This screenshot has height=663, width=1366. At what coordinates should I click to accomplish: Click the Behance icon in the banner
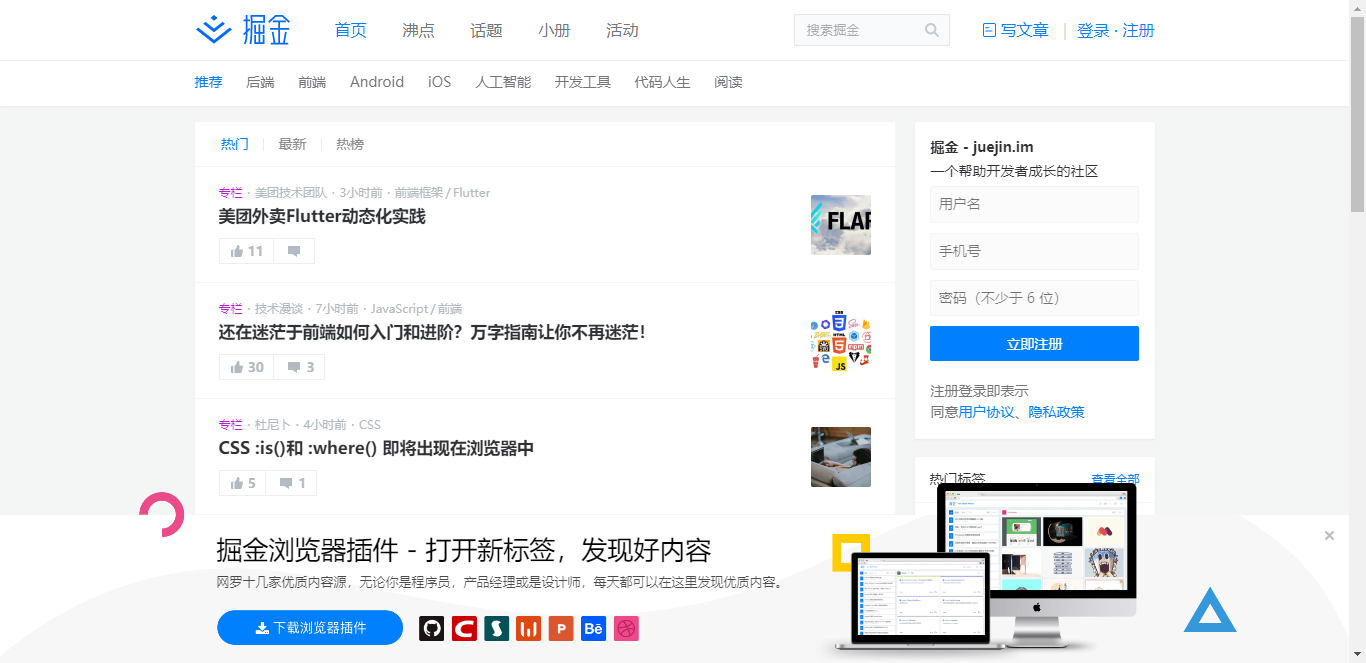click(x=593, y=628)
